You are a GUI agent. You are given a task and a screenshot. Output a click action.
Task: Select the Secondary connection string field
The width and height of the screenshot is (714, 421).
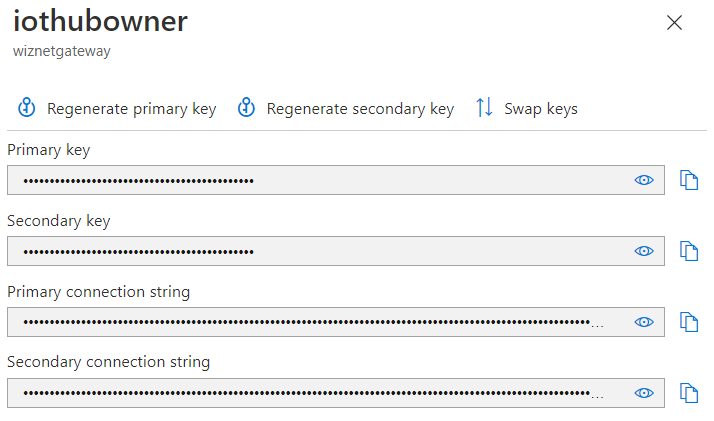pyautogui.click(x=336, y=393)
